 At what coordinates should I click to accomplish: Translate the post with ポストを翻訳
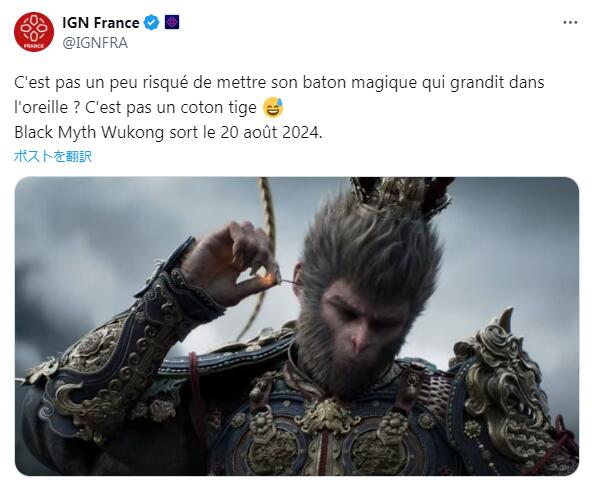coord(52,156)
